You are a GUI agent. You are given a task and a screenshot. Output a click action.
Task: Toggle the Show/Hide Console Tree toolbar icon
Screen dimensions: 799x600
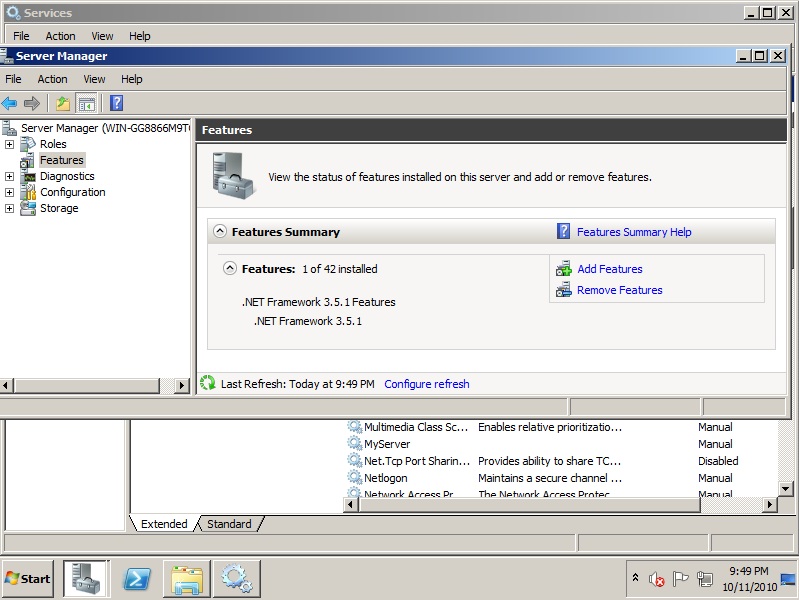[x=86, y=103]
